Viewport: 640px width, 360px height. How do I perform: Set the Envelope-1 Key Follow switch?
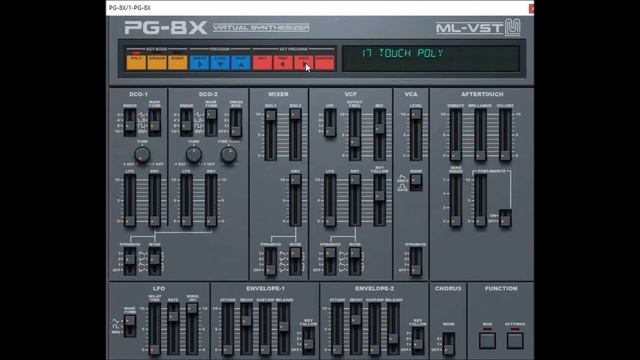(x=309, y=341)
